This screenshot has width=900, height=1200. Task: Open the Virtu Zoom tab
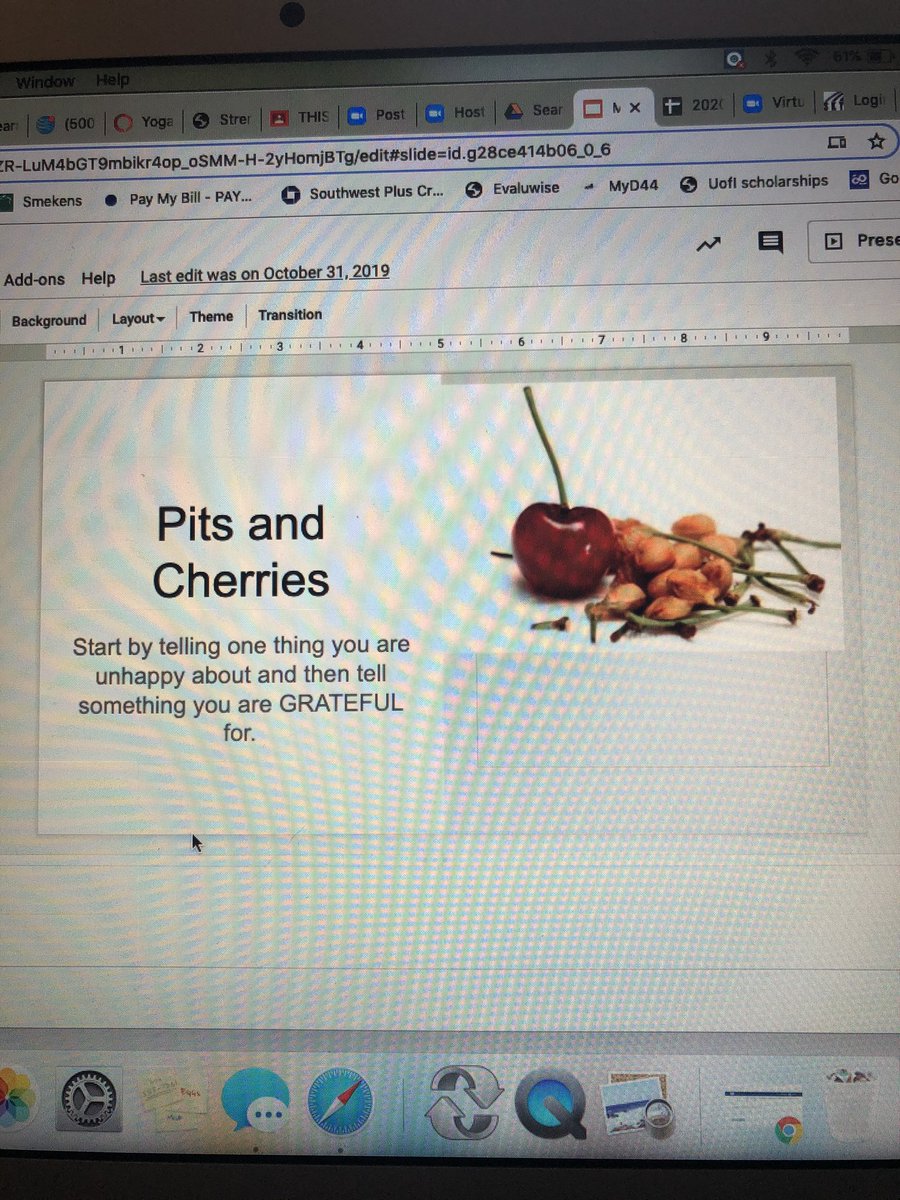(x=774, y=104)
